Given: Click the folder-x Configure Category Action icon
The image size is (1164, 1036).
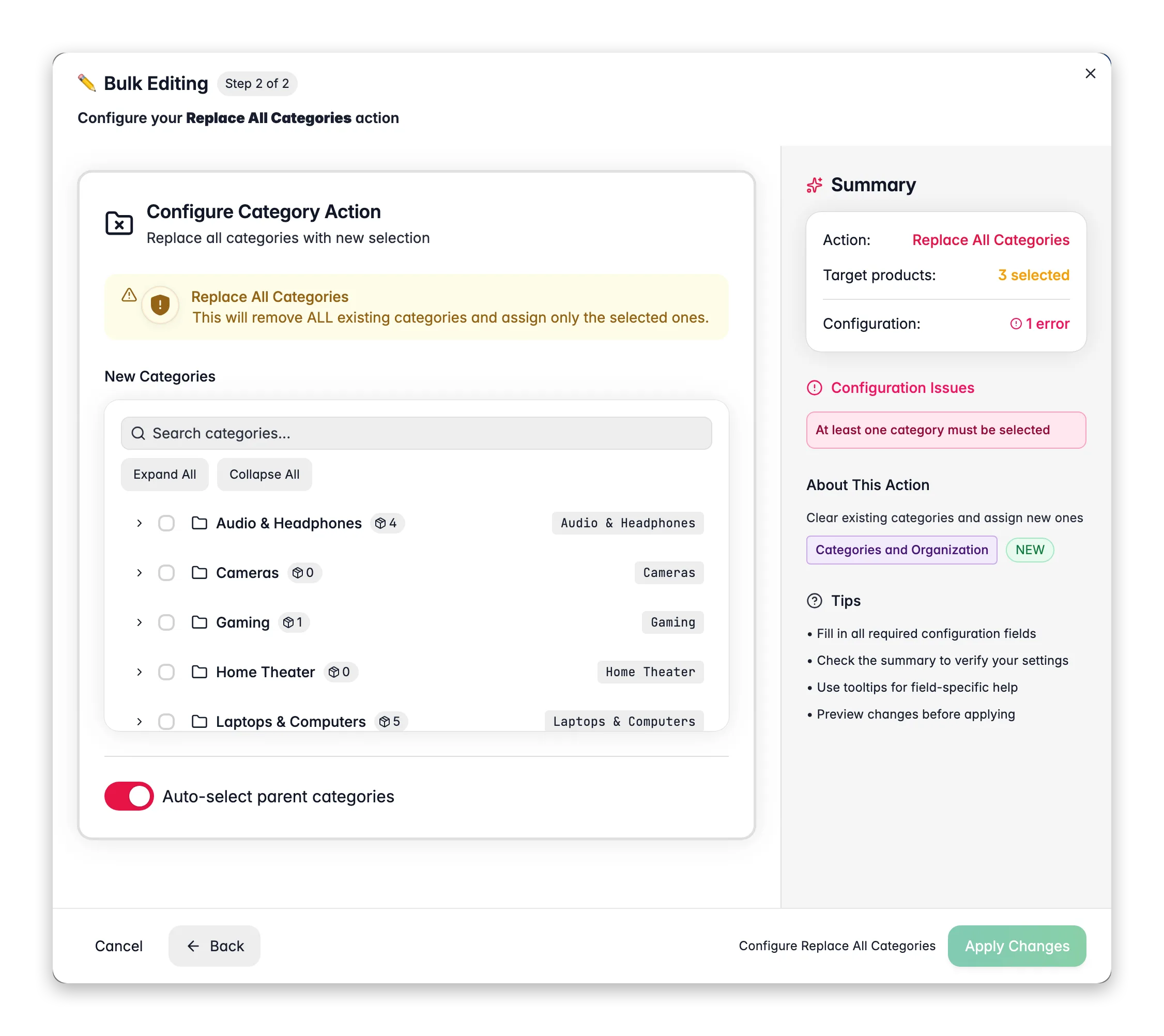Looking at the screenshot, I should pyautogui.click(x=119, y=223).
